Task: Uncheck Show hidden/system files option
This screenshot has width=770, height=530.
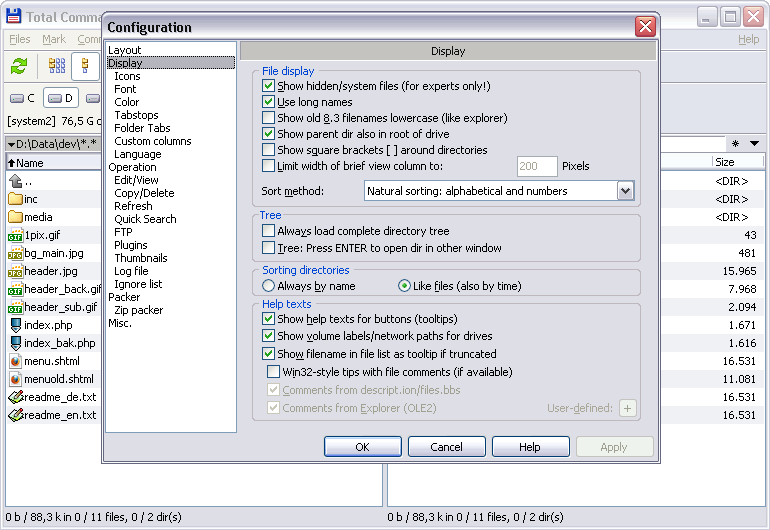Action: (x=268, y=86)
